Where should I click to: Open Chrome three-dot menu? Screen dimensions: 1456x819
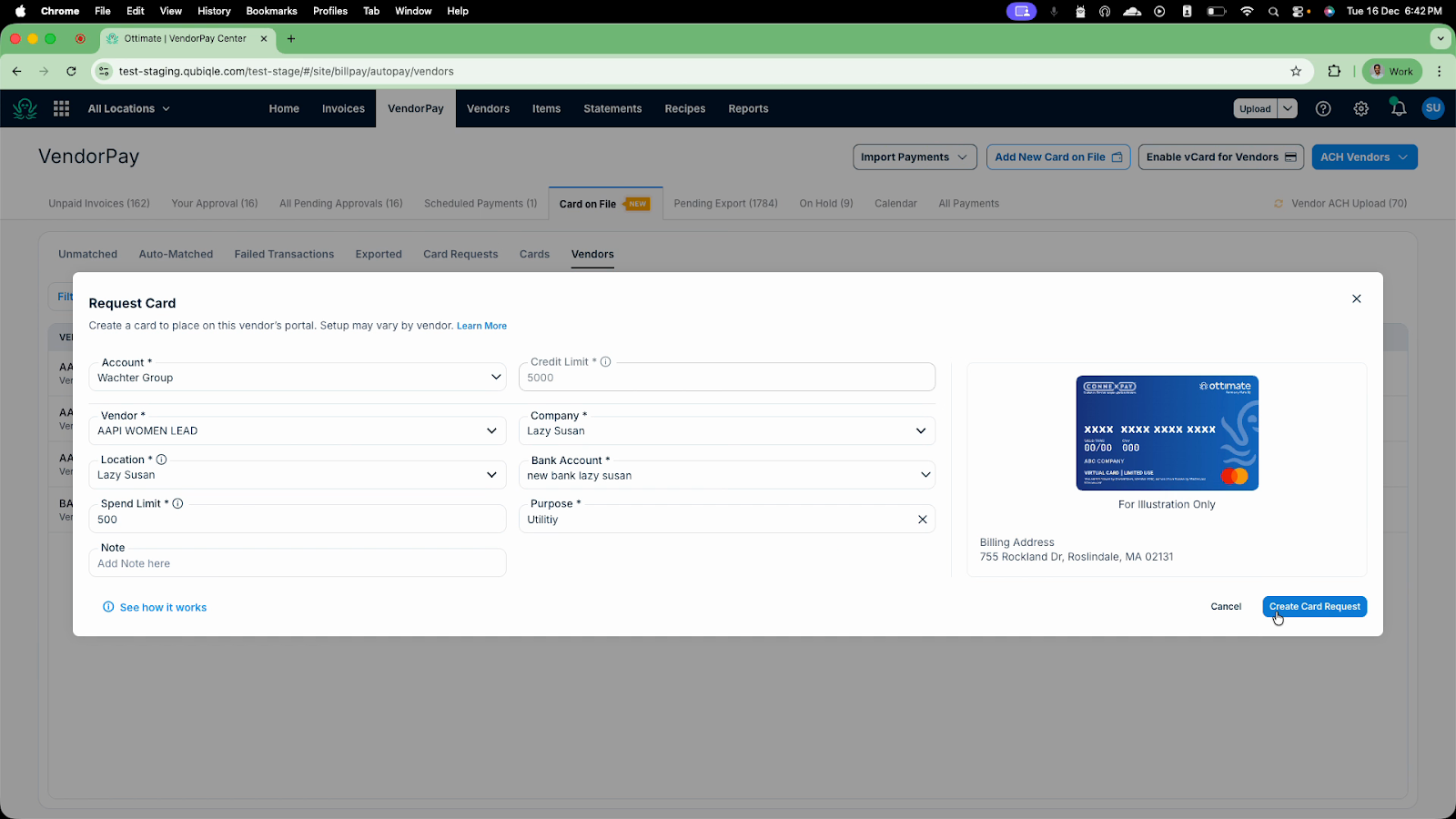click(1439, 71)
